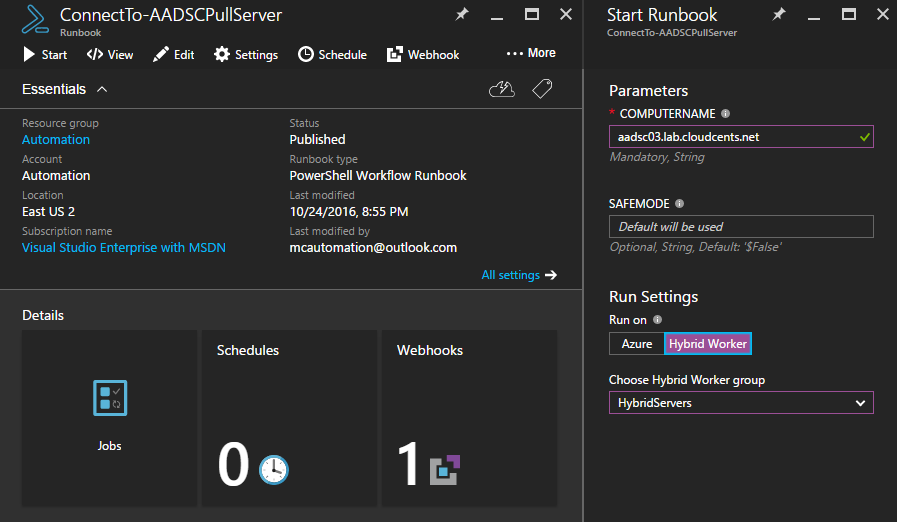The width and height of the screenshot is (897, 522).
Task: Show info tooltip for Run on
Action: coord(657,319)
